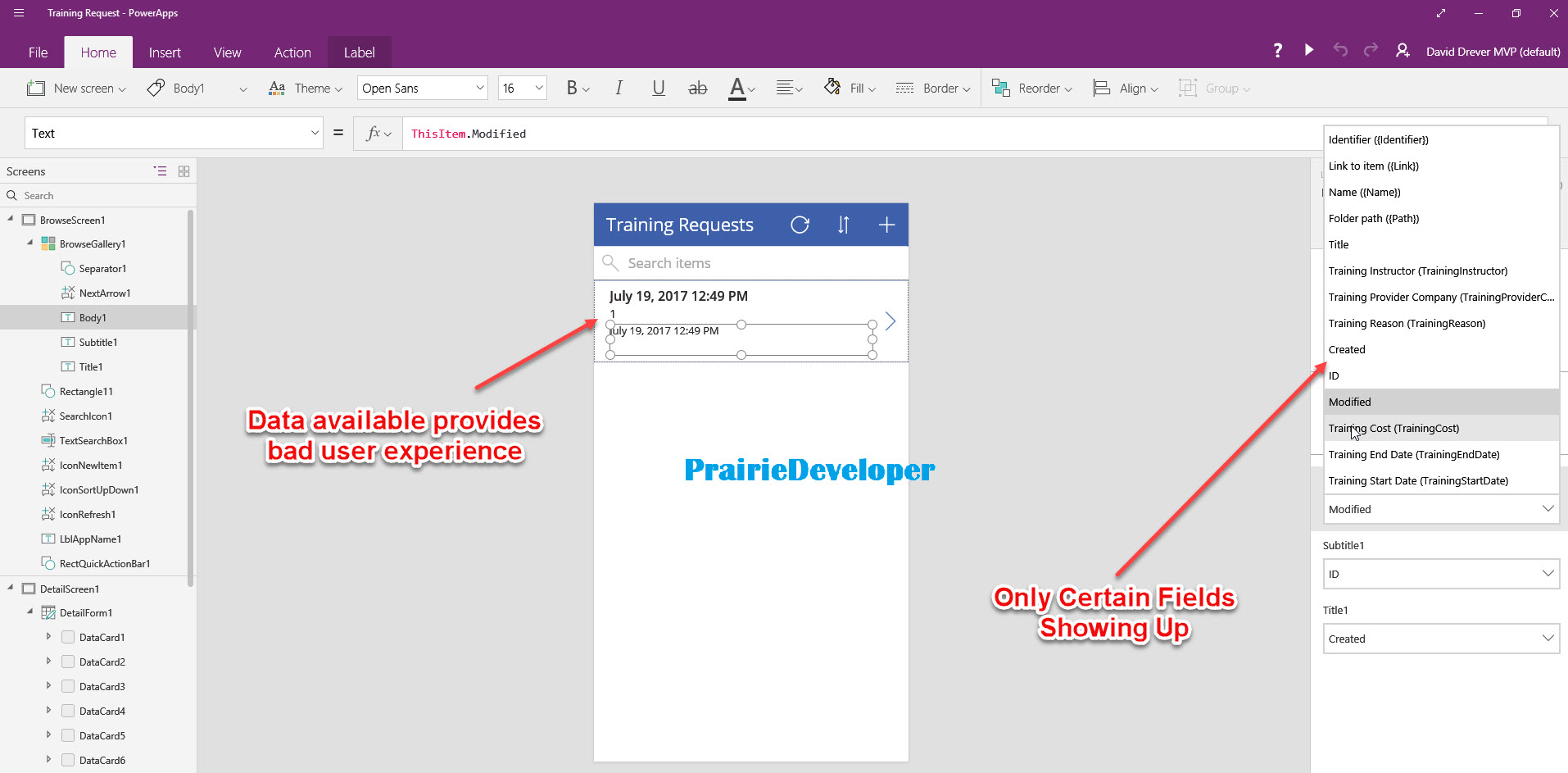Open the Text property dropdown
Screen dimensions: 1568x773
(x=174, y=133)
